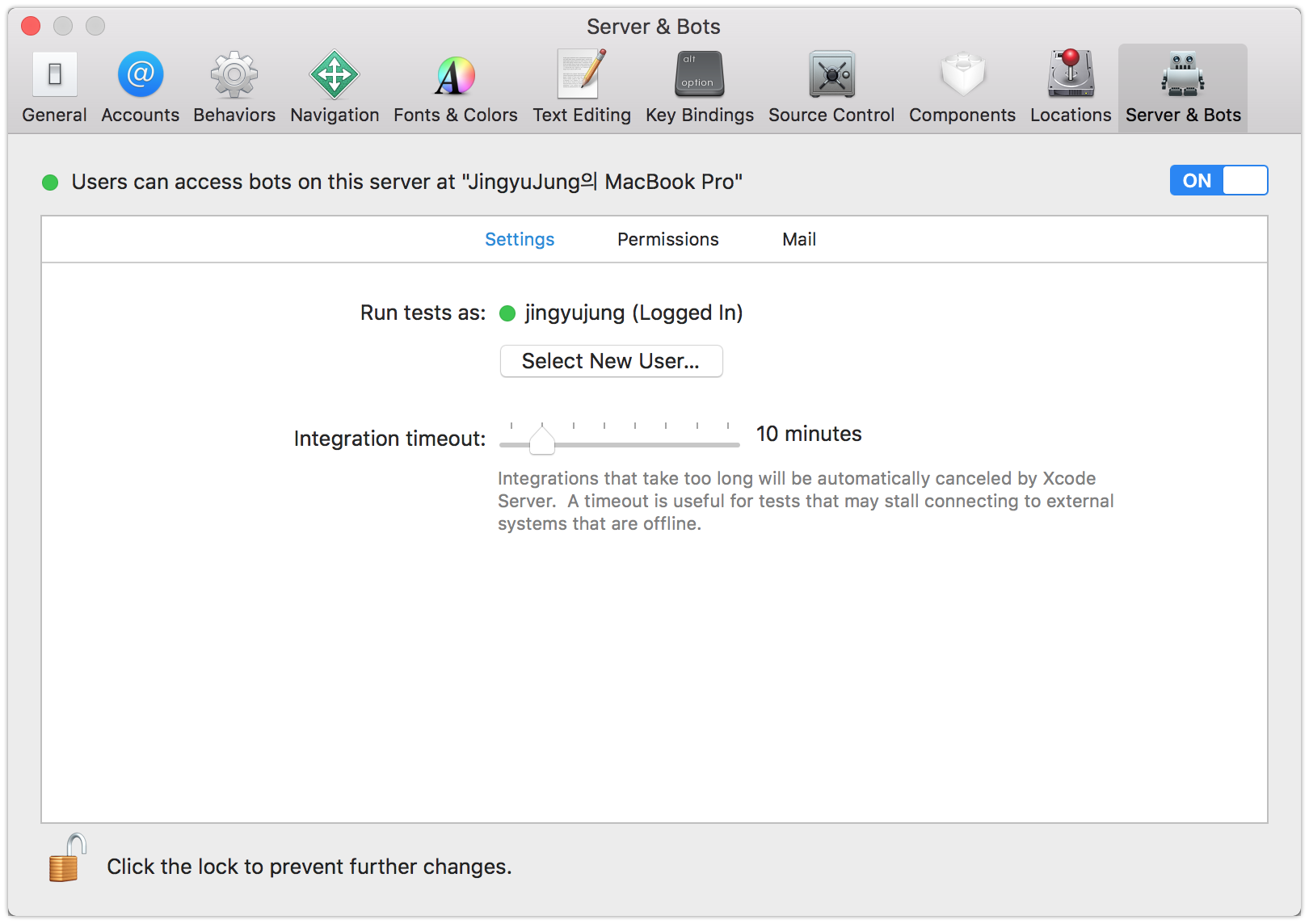Click the server access status message
The width and height of the screenshot is (1309, 924).
407,182
